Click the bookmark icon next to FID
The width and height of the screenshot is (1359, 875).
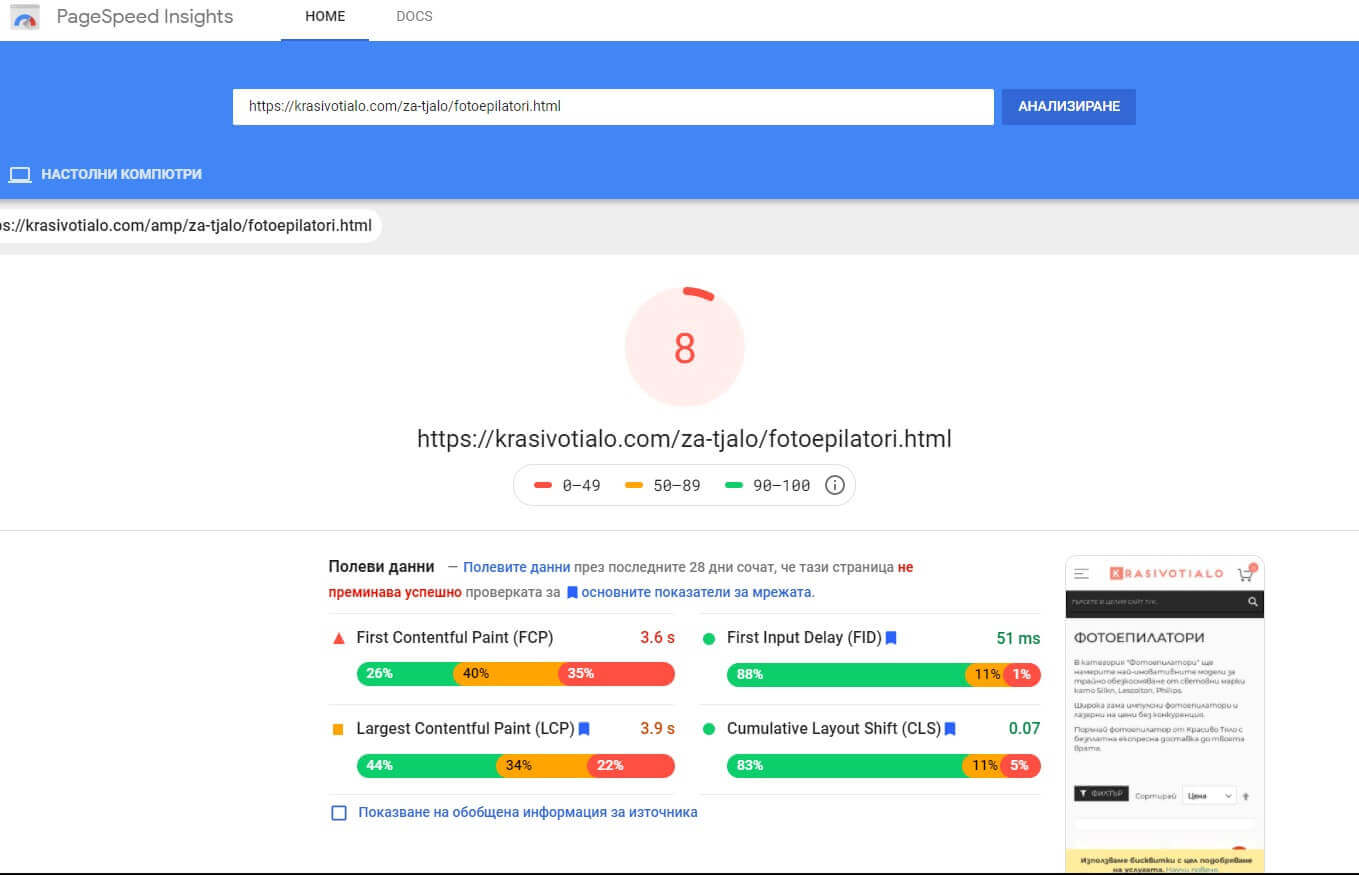[891, 638]
